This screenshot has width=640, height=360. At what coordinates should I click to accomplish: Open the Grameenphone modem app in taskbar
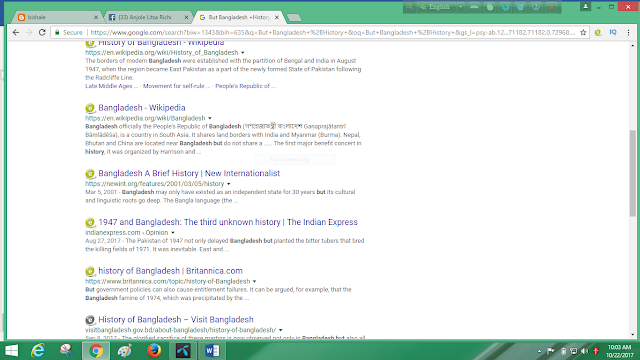(183, 351)
